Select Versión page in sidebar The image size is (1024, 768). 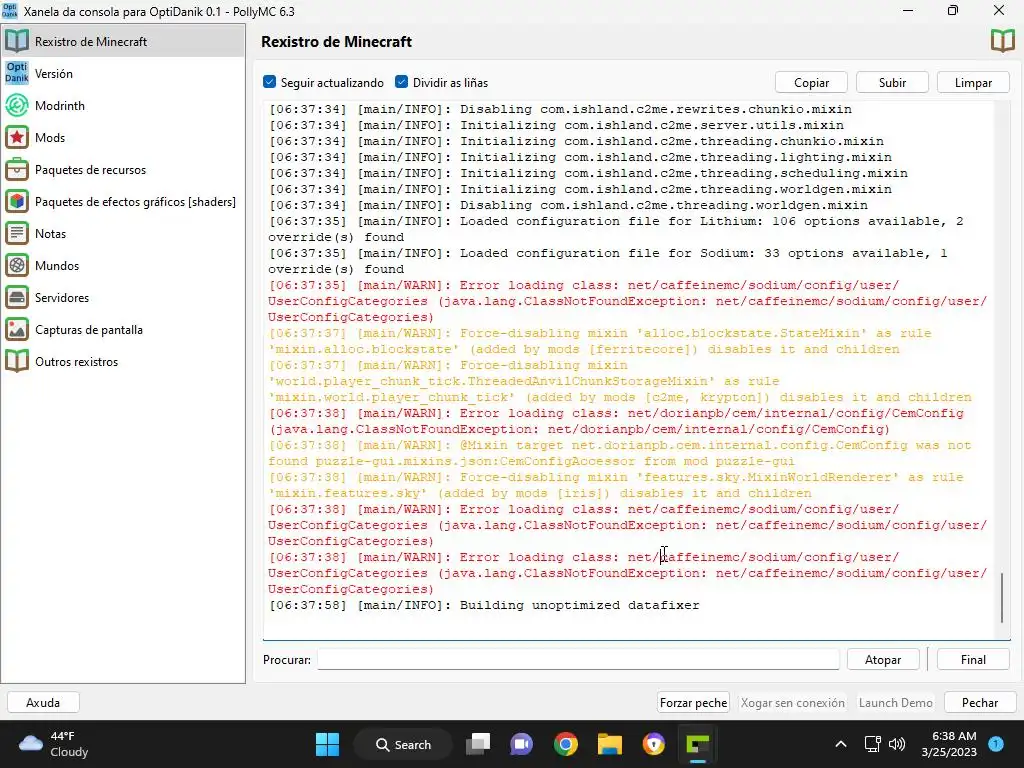123,73
